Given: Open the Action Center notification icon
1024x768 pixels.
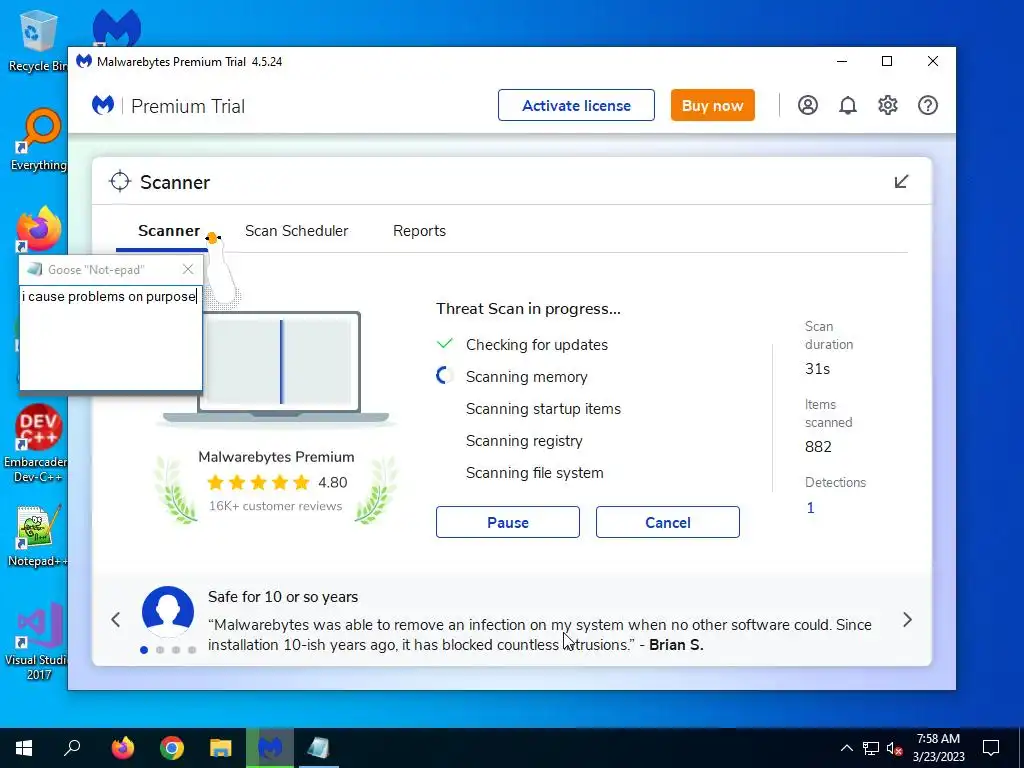Looking at the screenshot, I should [x=991, y=748].
